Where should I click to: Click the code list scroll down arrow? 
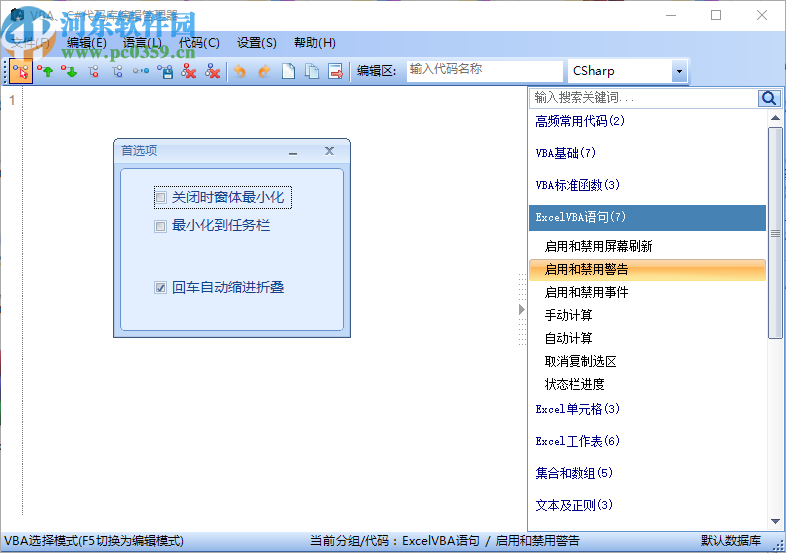pyautogui.click(x=775, y=521)
